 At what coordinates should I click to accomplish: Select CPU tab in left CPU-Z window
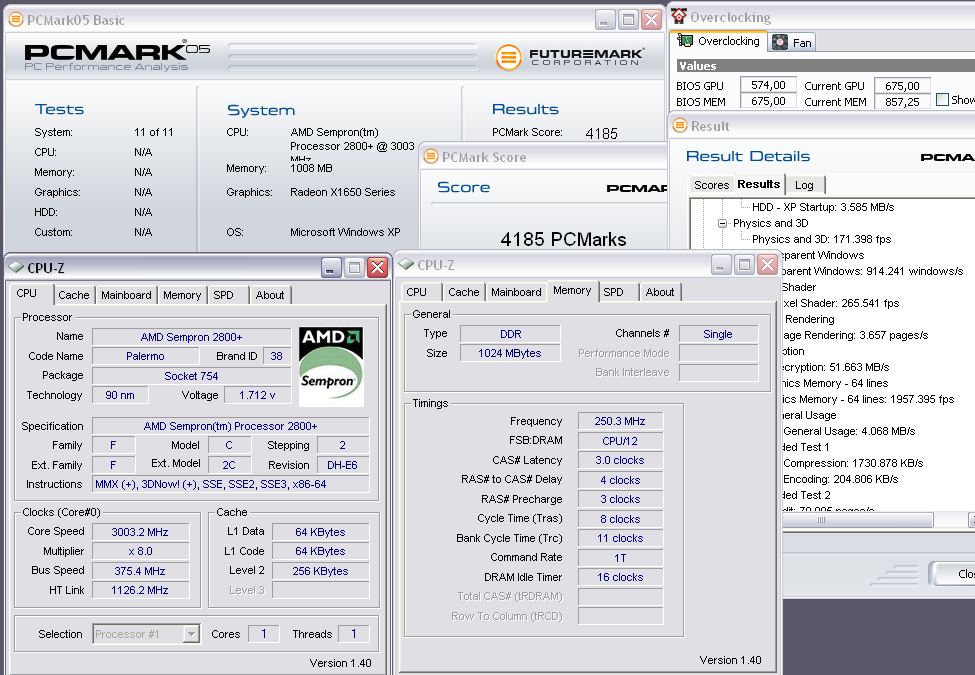point(27,293)
